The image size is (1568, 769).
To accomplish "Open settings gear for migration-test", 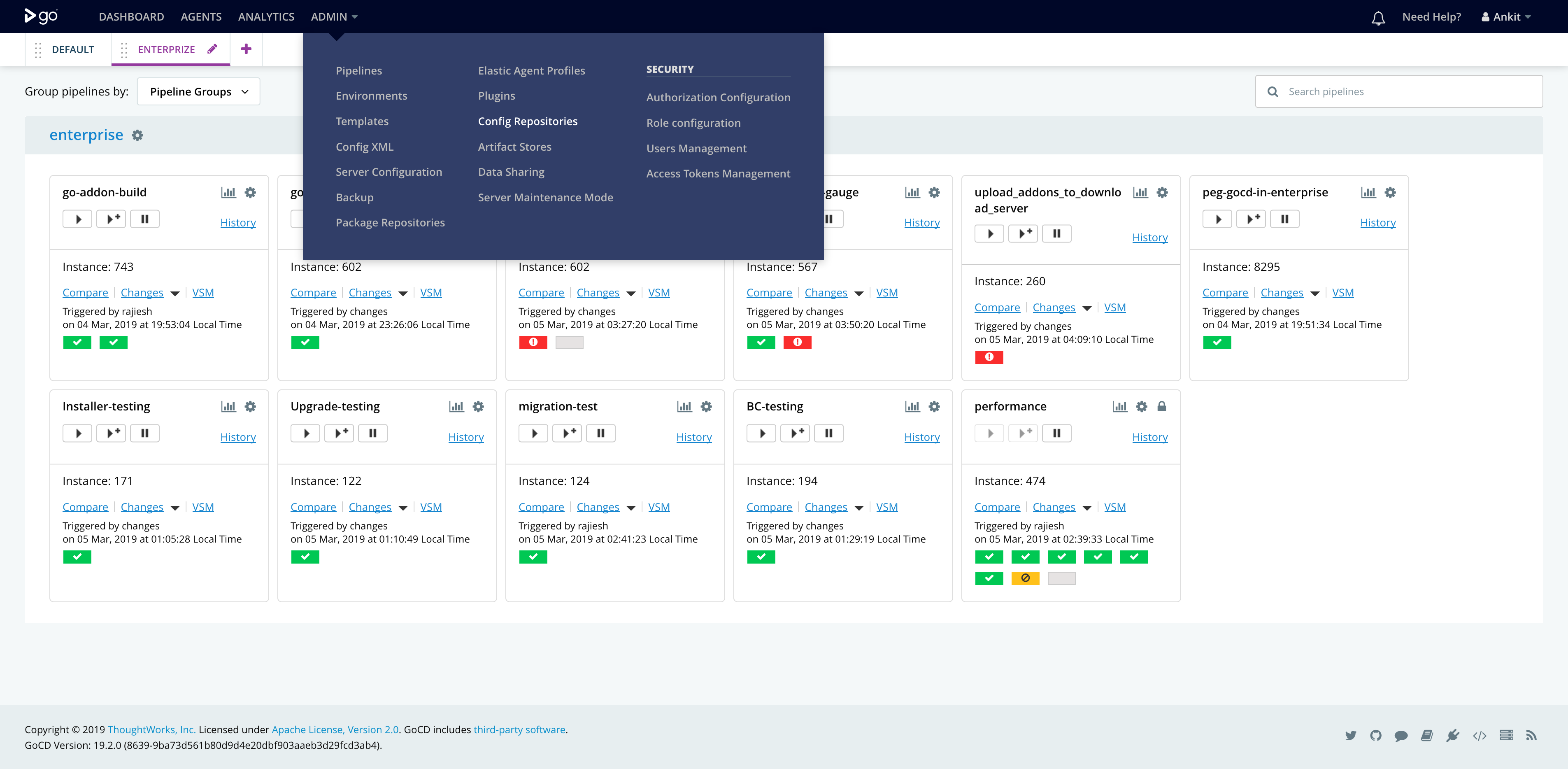I will (x=706, y=407).
